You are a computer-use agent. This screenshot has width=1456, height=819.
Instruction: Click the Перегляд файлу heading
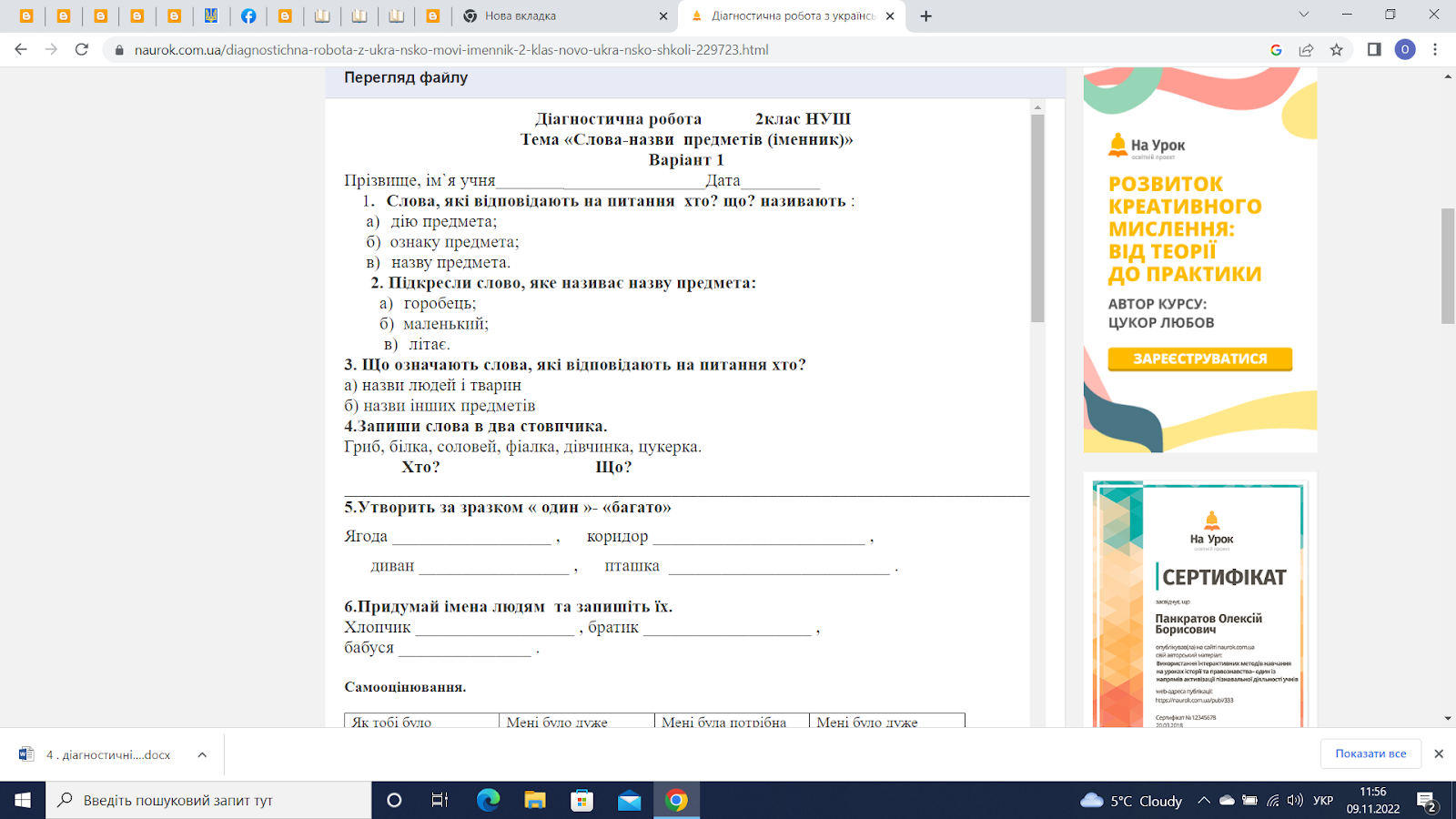406,77
